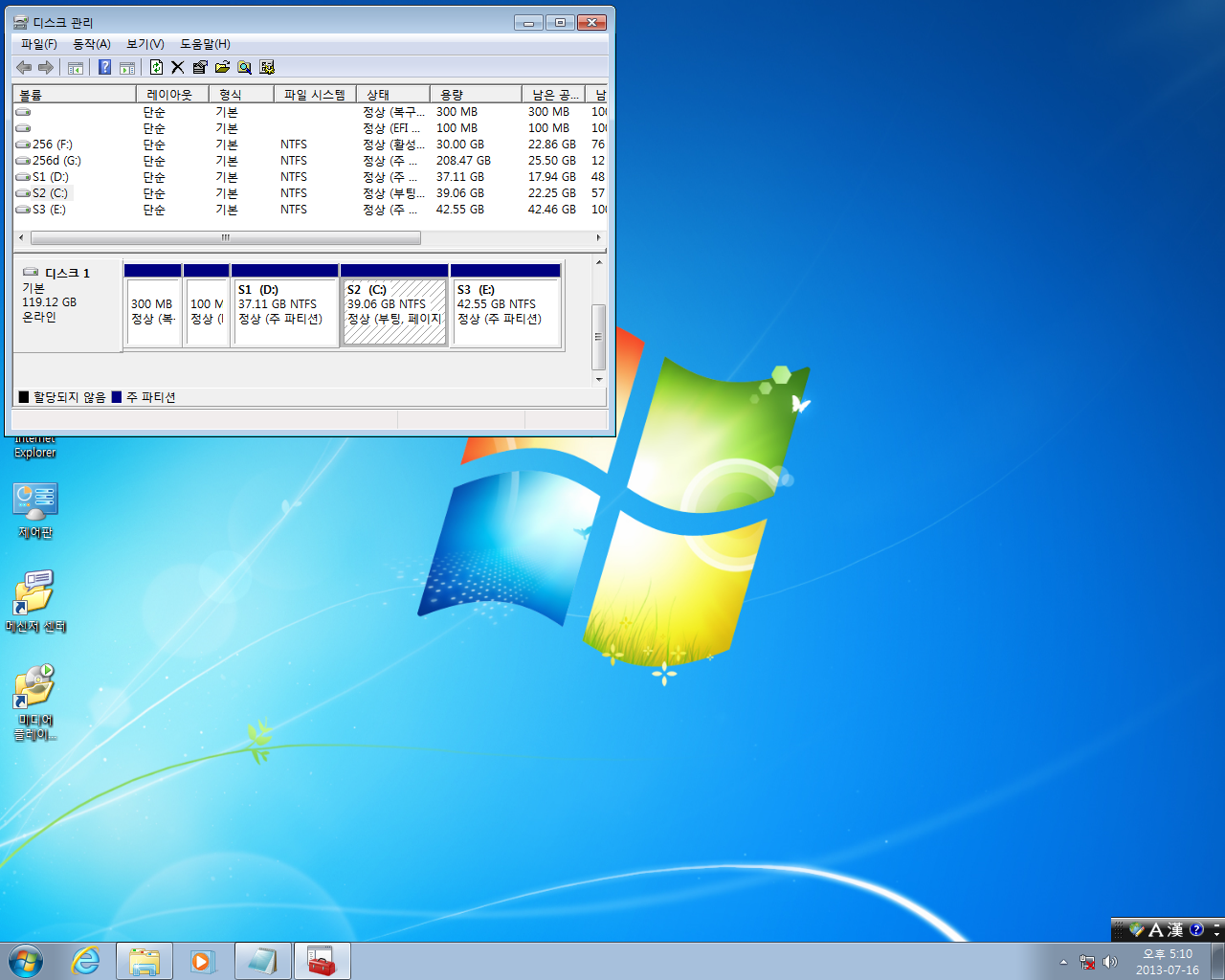Image resolution: width=1225 pixels, height=980 pixels.
Task: Click the volume list scroll left arrow
Action: click(x=22, y=237)
